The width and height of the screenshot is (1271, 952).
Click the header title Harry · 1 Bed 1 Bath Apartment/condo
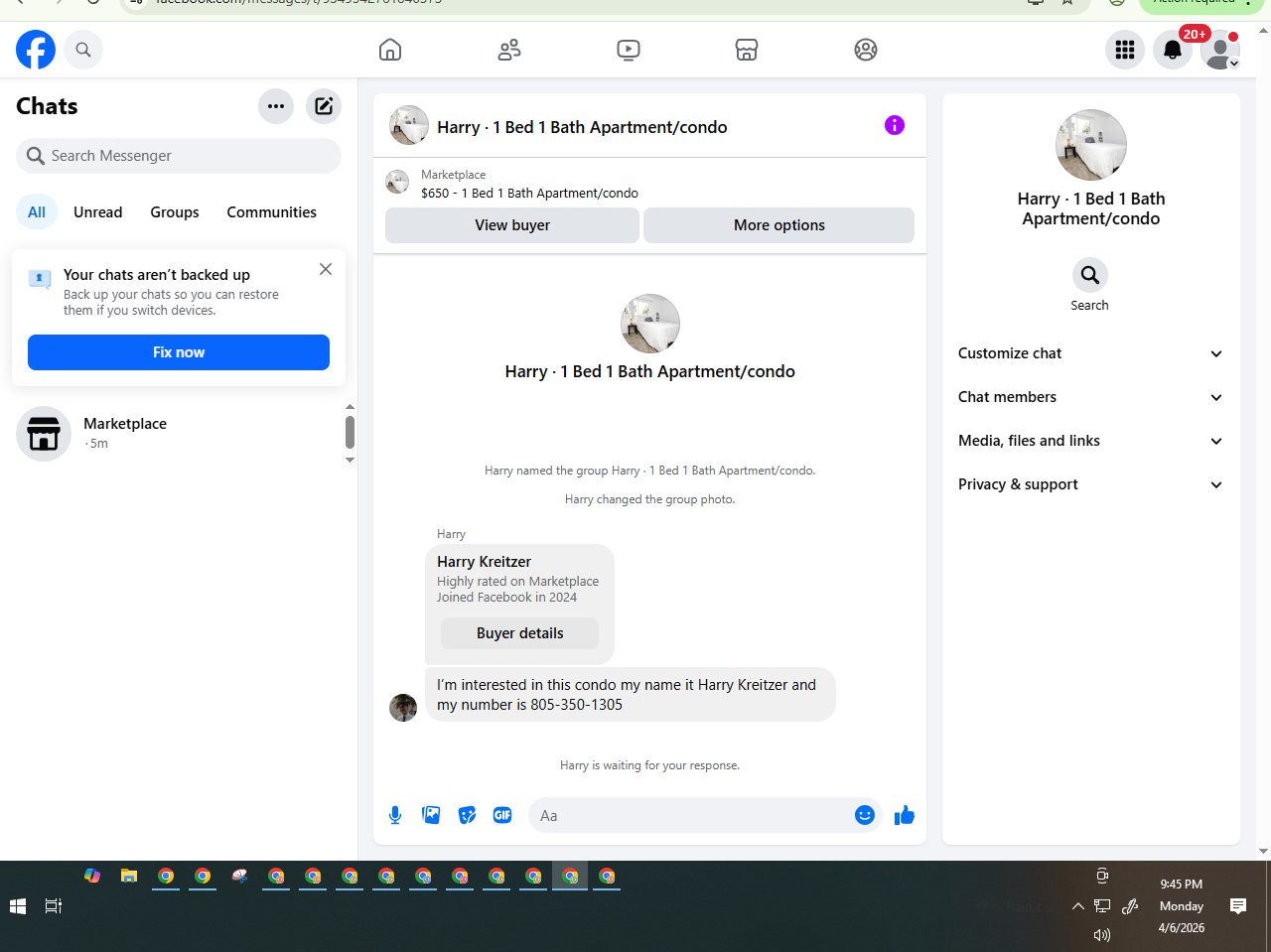click(582, 127)
